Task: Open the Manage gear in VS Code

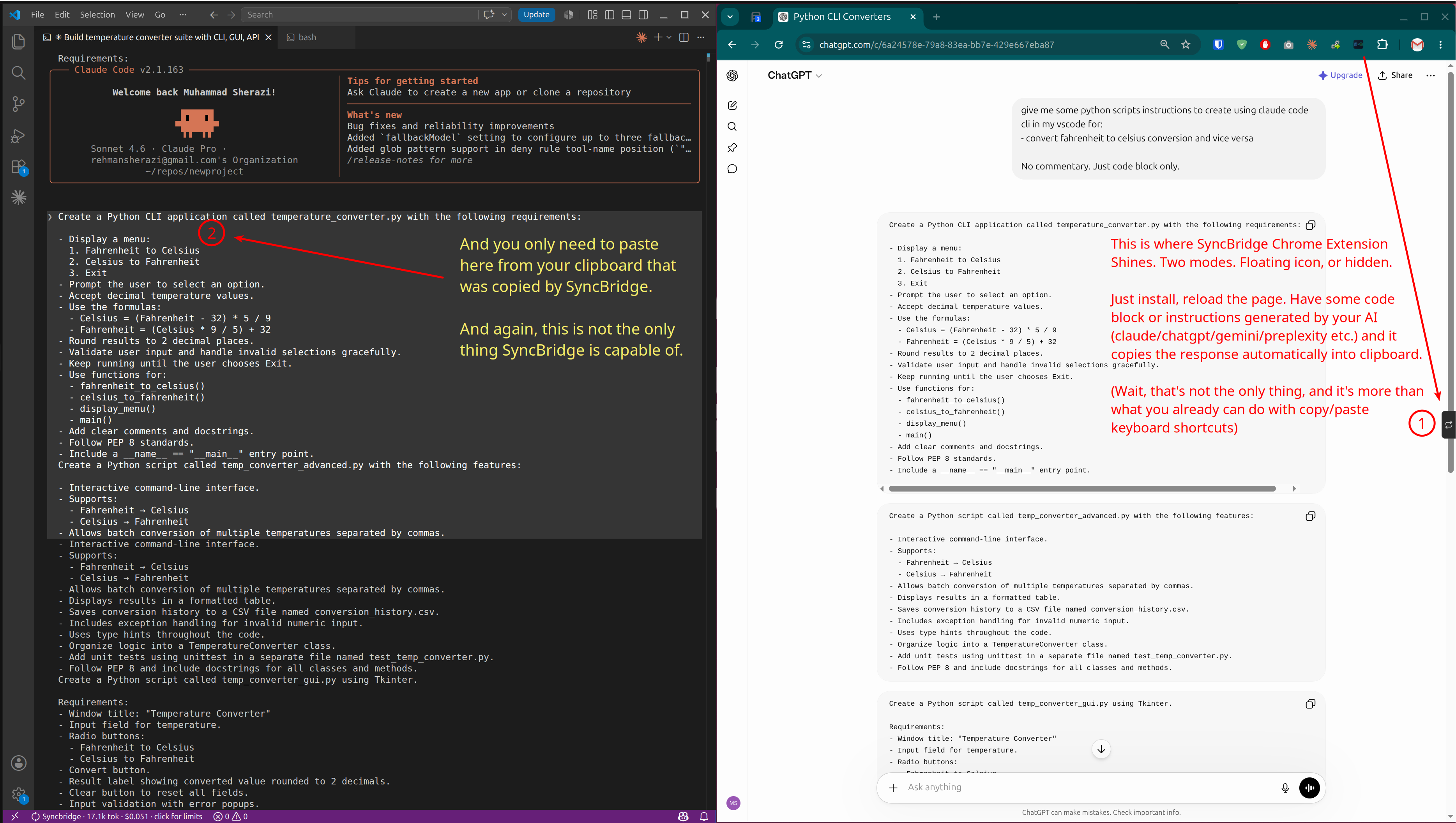Action: coord(19,794)
